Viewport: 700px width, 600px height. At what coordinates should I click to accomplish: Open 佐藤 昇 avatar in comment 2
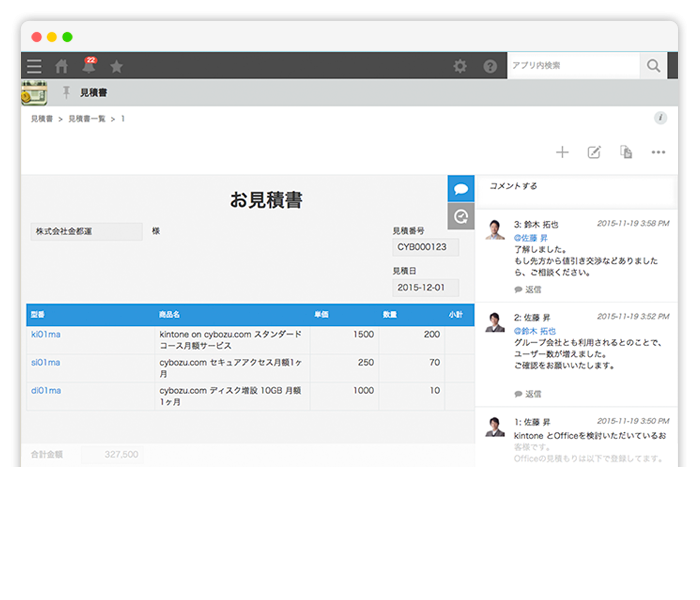pos(495,322)
